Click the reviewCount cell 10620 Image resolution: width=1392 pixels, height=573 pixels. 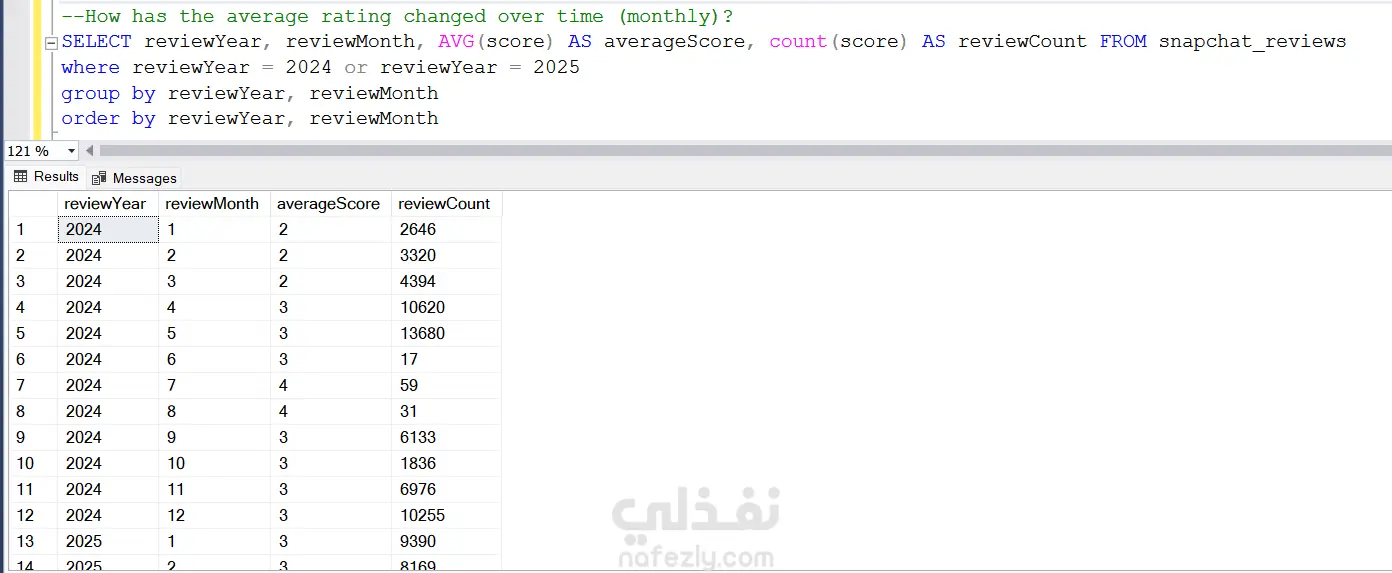pos(446,308)
